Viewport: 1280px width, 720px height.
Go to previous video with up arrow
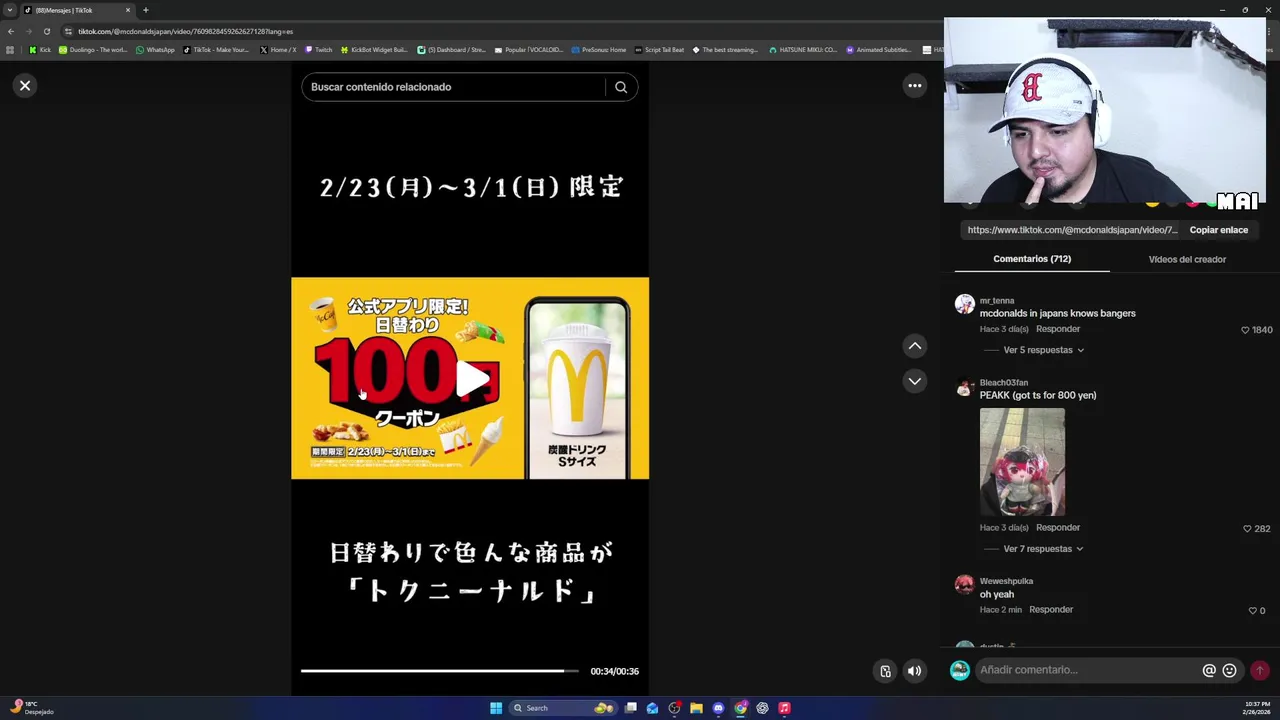click(x=914, y=346)
